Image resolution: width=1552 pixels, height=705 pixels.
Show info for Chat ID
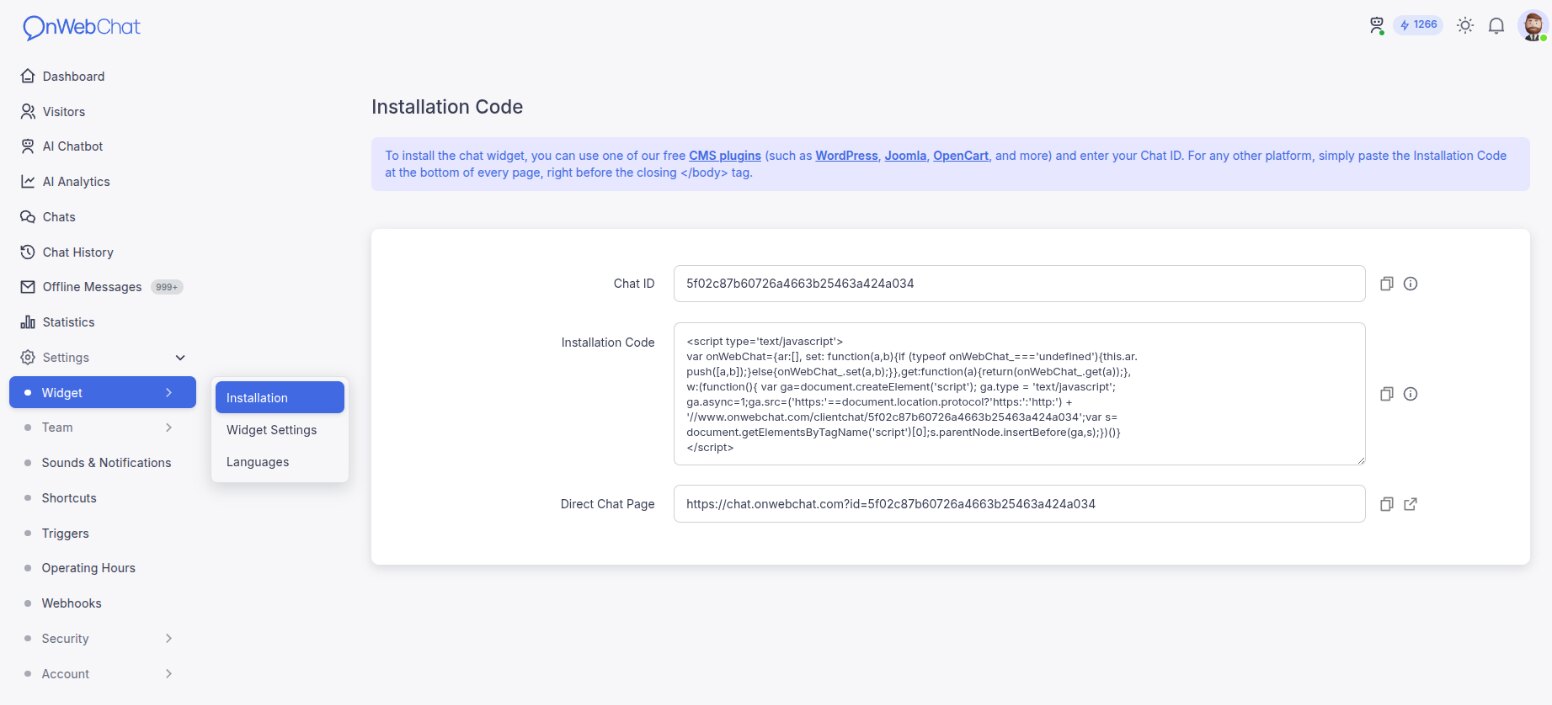pos(1410,283)
